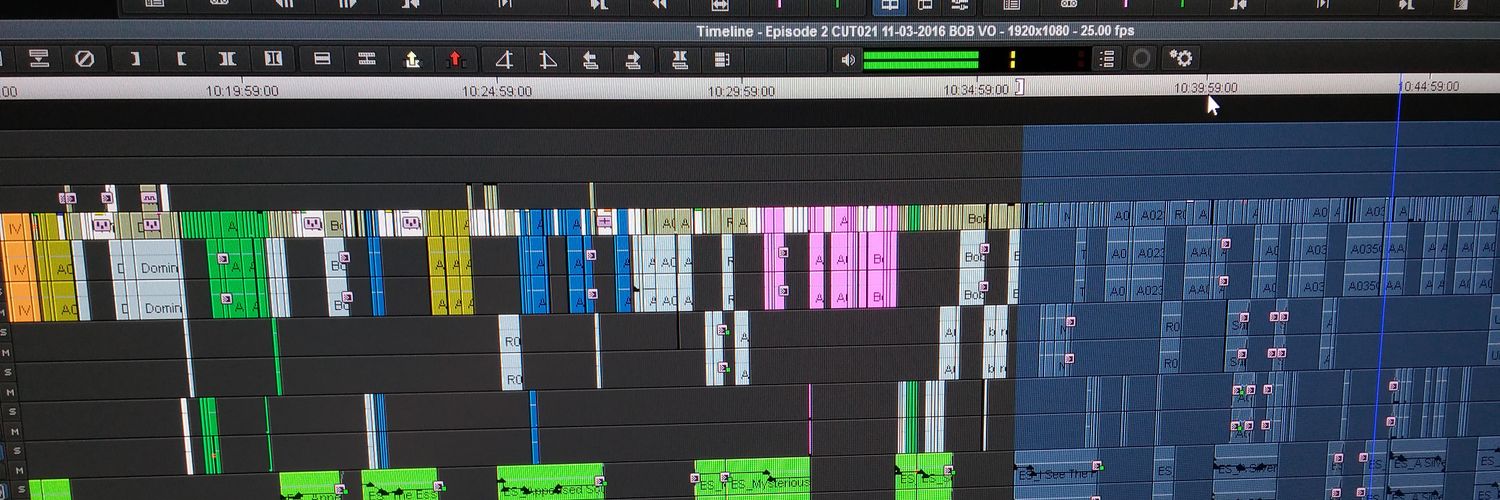Click the Select Right arrow button

tap(634, 60)
